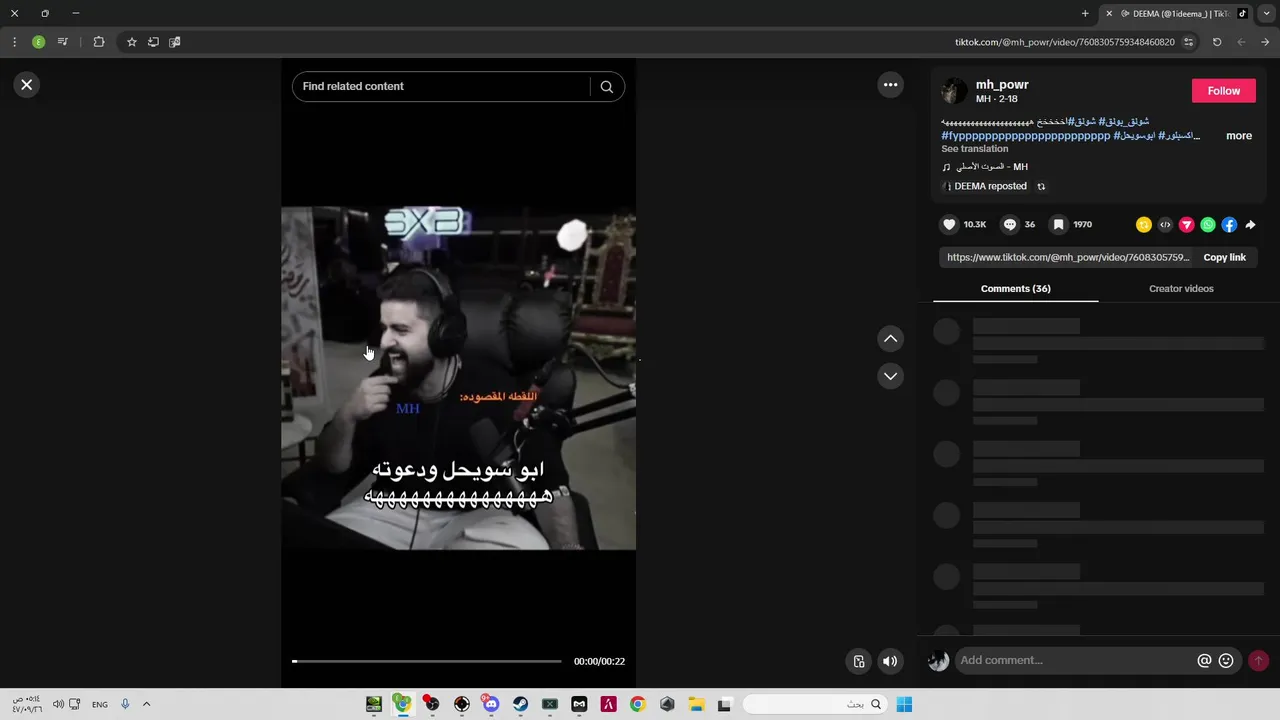
Task: Open Steam from the taskbar
Action: [x=520, y=704]
